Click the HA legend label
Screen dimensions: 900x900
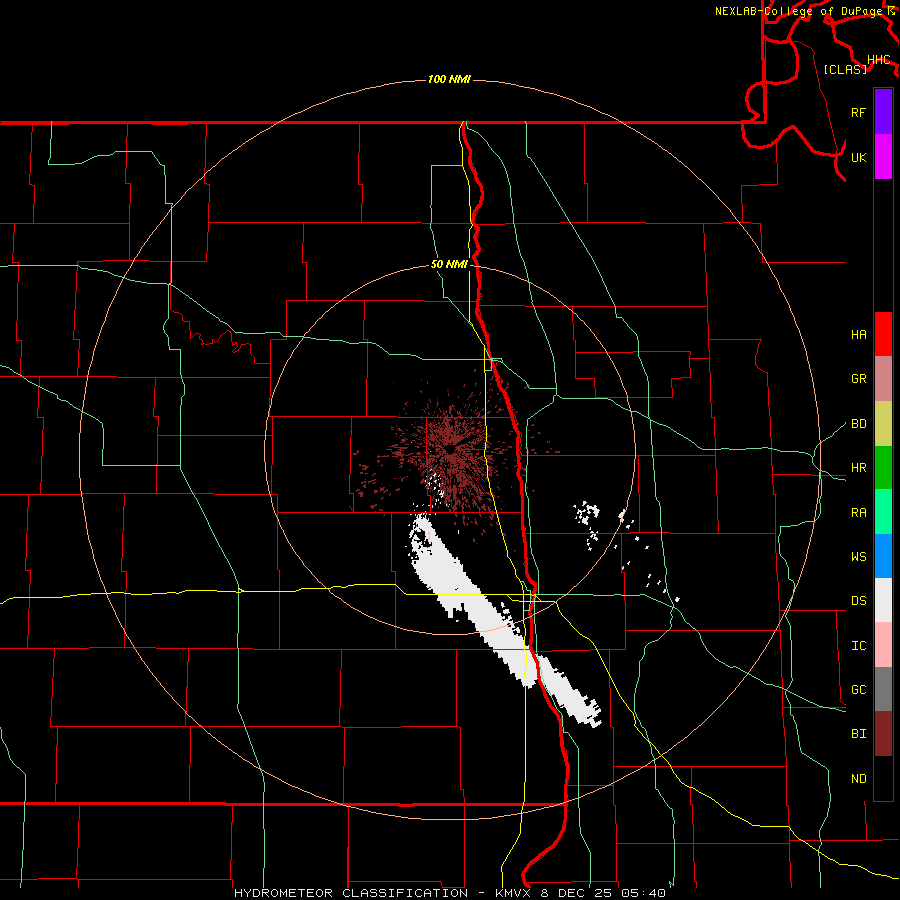[858, 335]
